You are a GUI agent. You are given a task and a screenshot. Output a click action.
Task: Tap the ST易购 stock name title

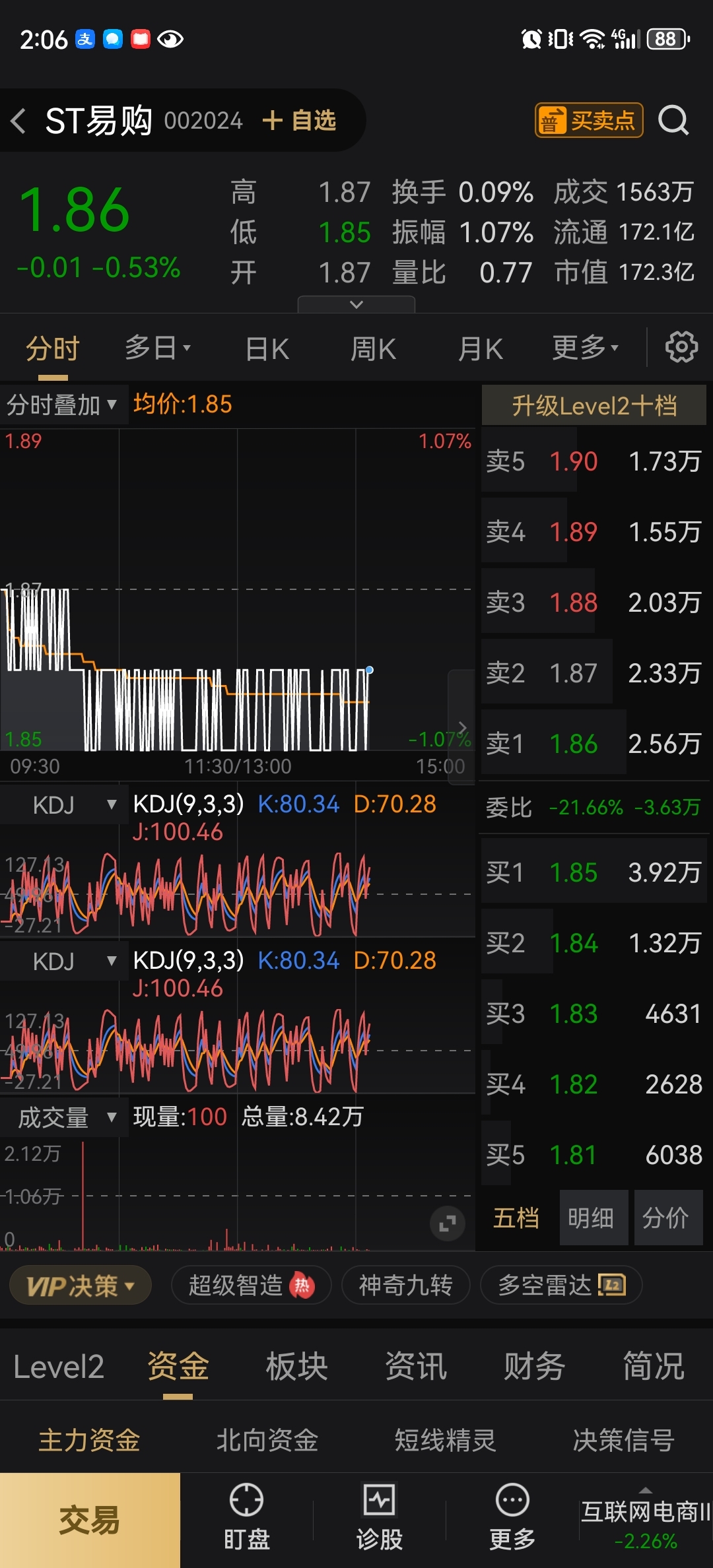tap(99, 121)
